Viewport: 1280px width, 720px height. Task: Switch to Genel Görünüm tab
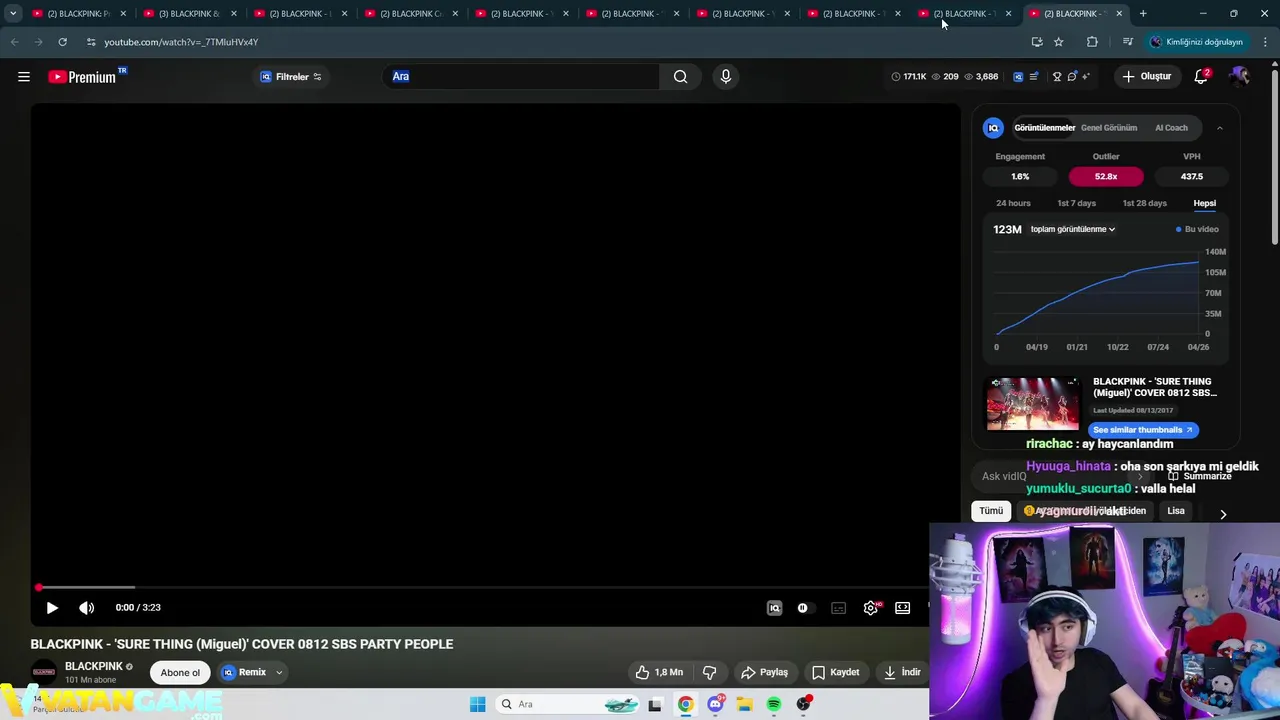coord(1109,128)
